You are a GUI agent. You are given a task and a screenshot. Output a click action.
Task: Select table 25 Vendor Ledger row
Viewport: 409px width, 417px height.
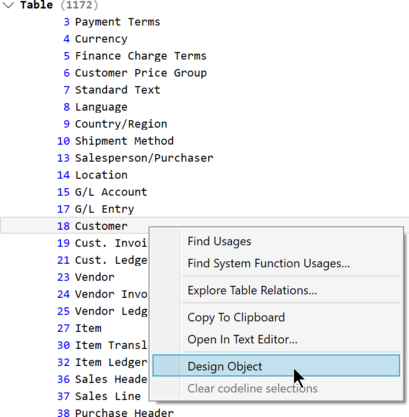[102, 311]
